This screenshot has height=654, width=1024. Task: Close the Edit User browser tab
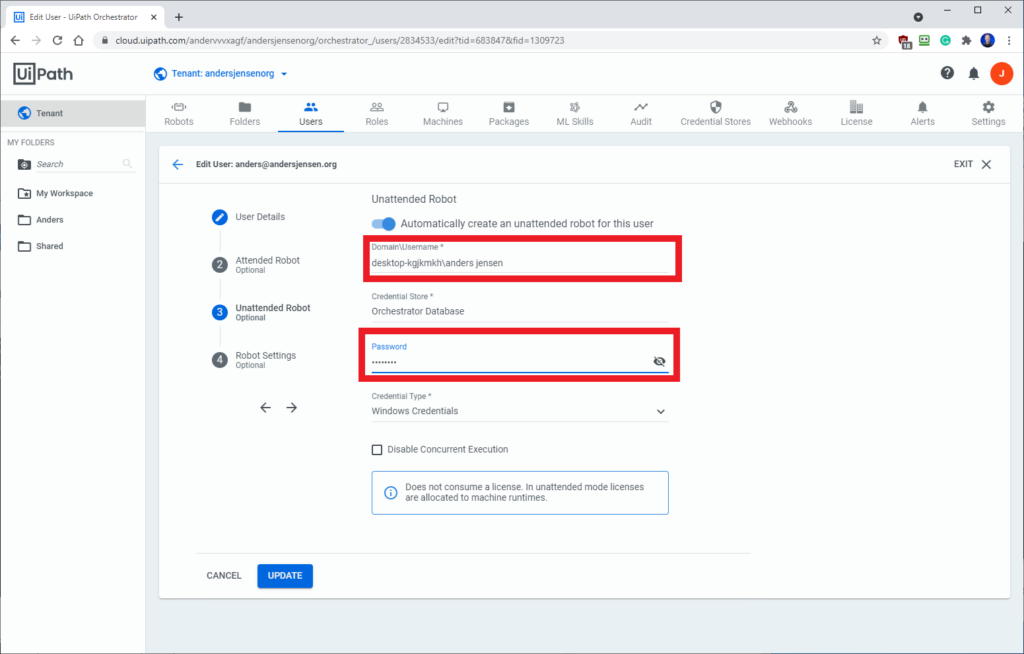pos(154,17)
